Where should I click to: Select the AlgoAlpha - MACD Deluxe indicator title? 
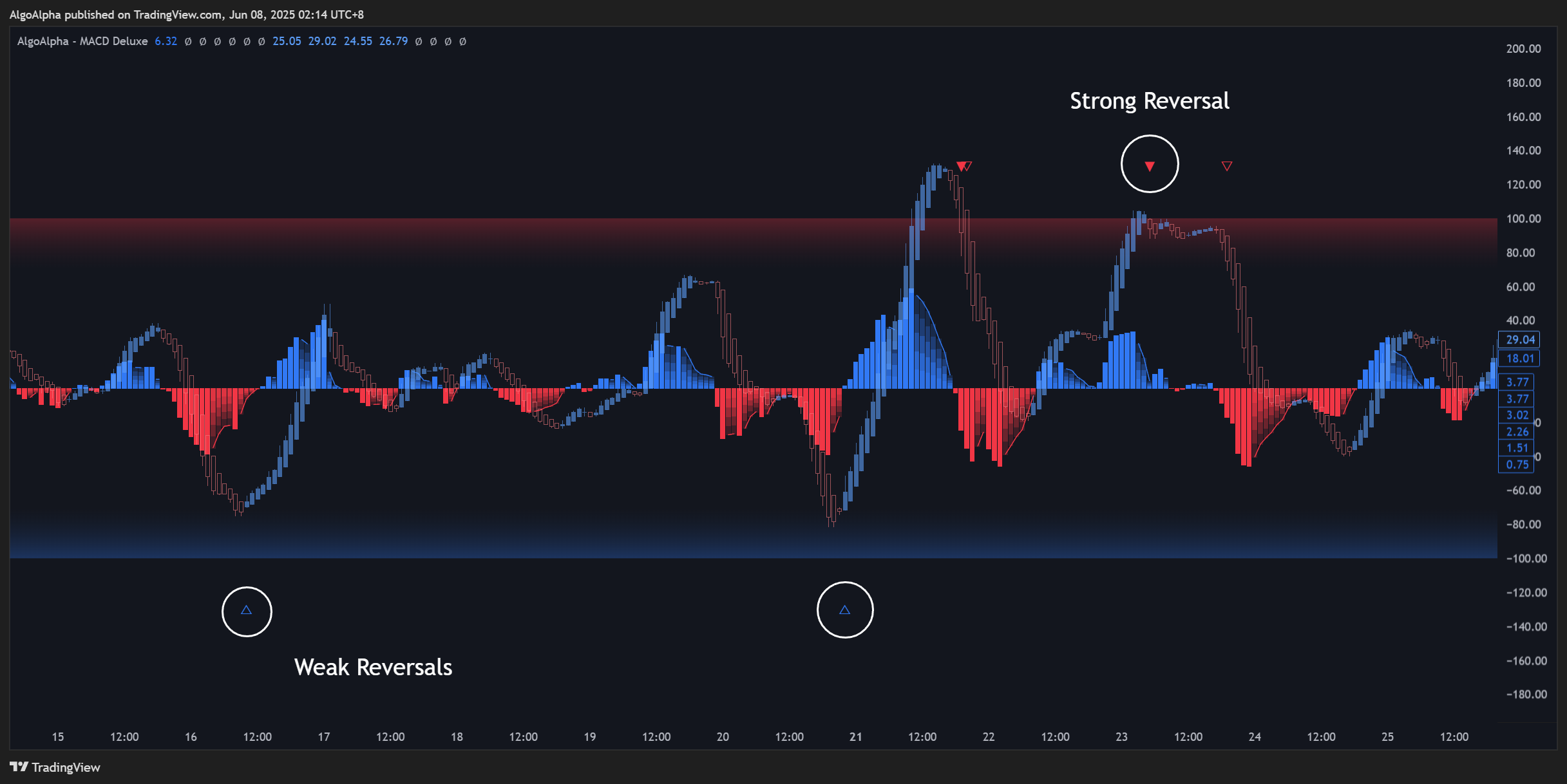click(x=82, y=41)
